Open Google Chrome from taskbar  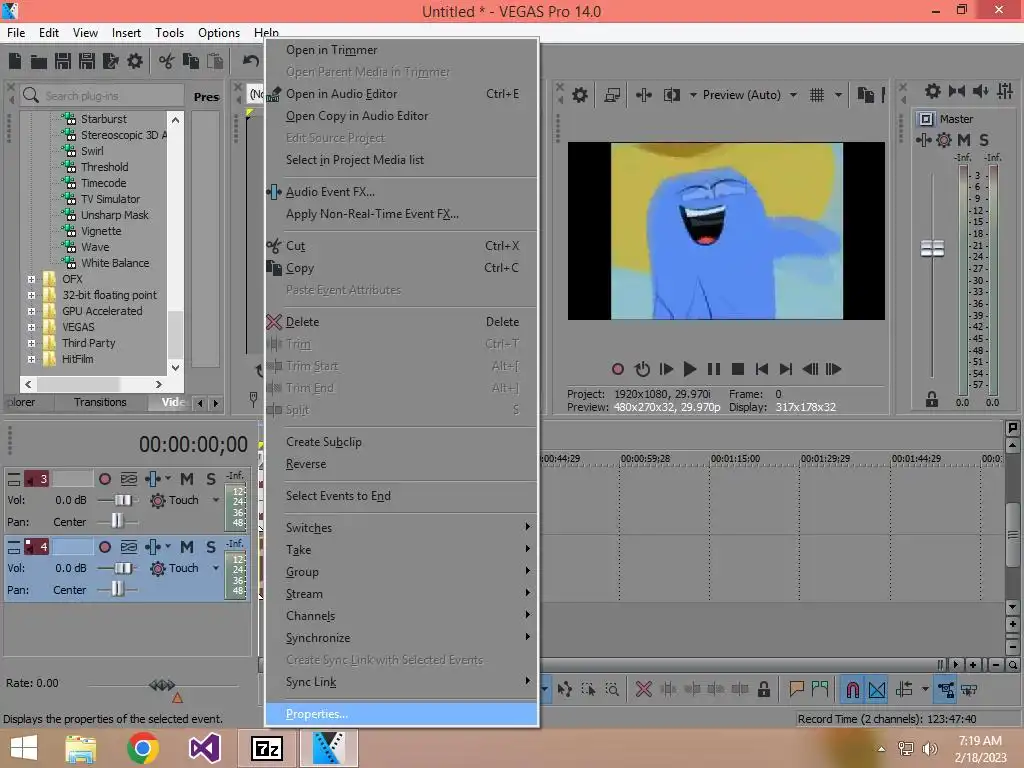tap(143, 748)
